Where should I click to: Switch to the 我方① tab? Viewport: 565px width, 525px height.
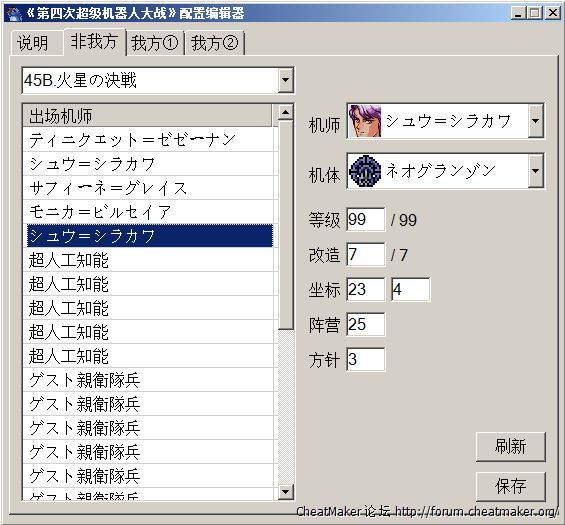point(155,43)
